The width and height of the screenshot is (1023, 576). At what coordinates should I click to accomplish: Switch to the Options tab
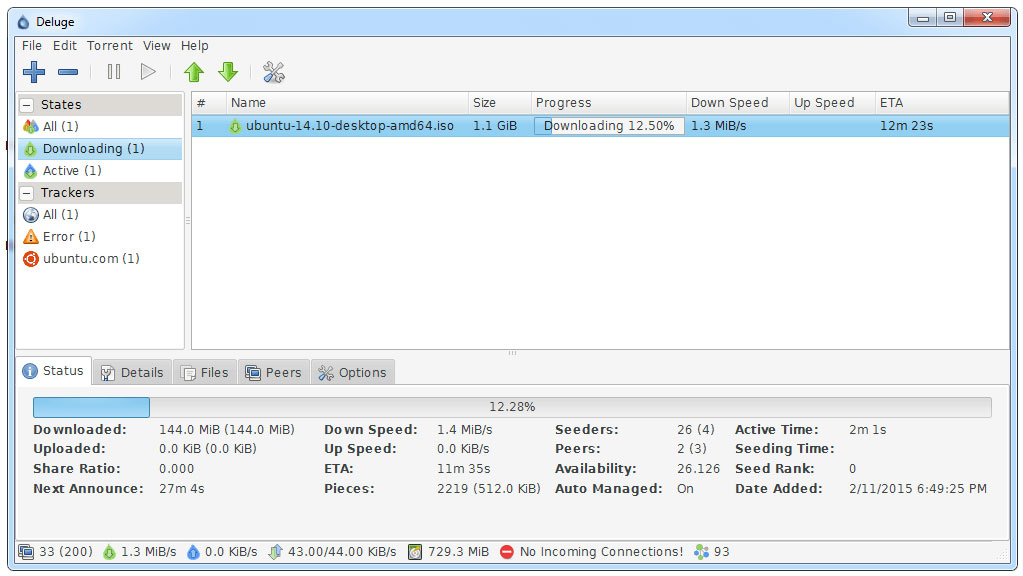[x=352, y=372]
